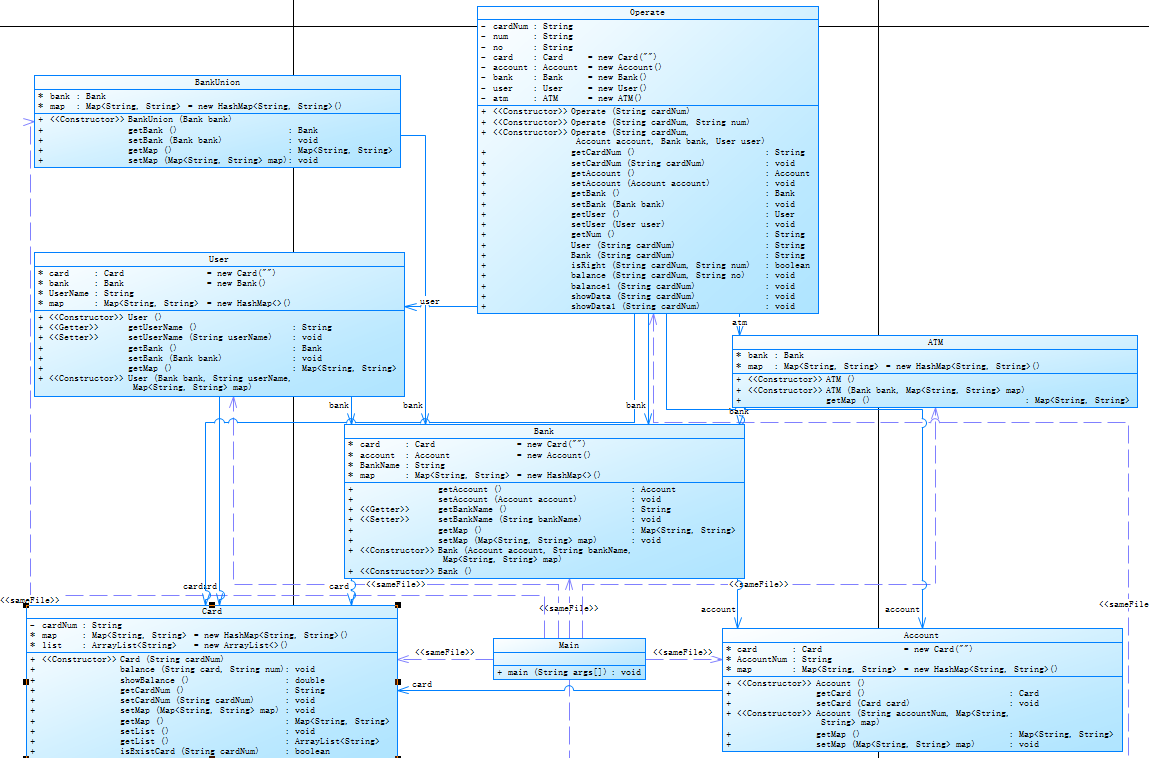Click the ATM class title
Viewport: 1149px width, 758px height.
pyautogui.click(x=935, y=342)
